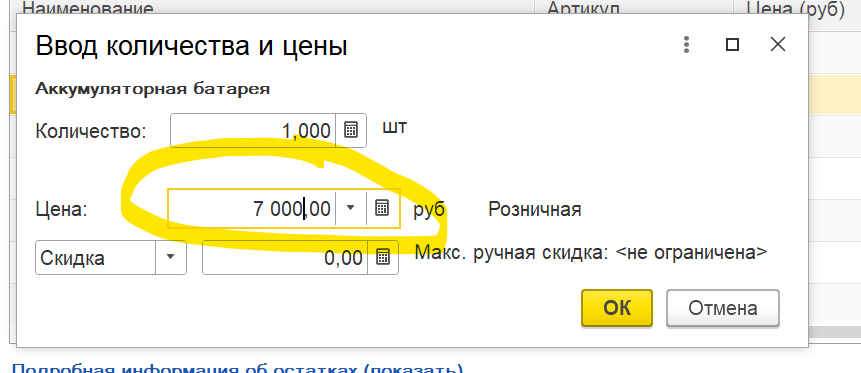
Task: Click the Цена: field label
Action: point(62,209)
